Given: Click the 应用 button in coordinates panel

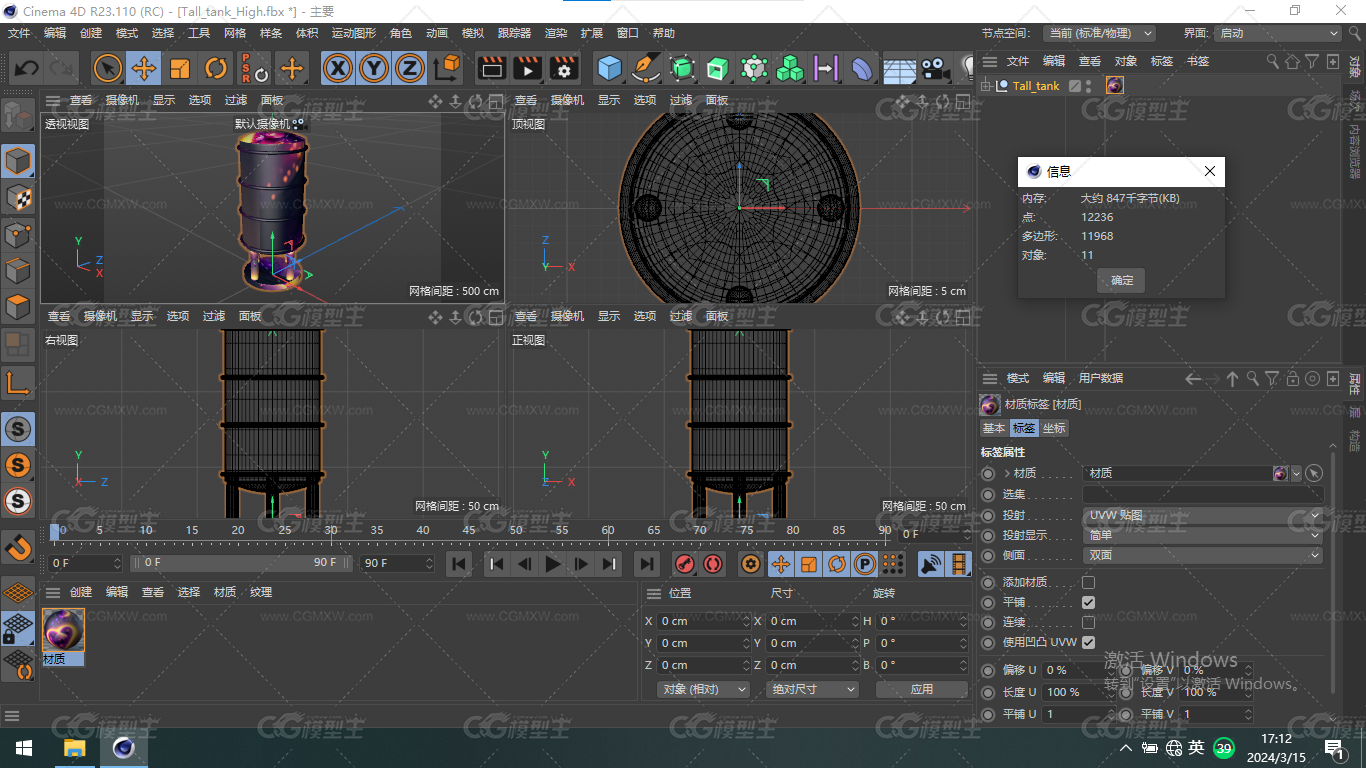Looking at the screenshot, I should (x=922, y=689).
